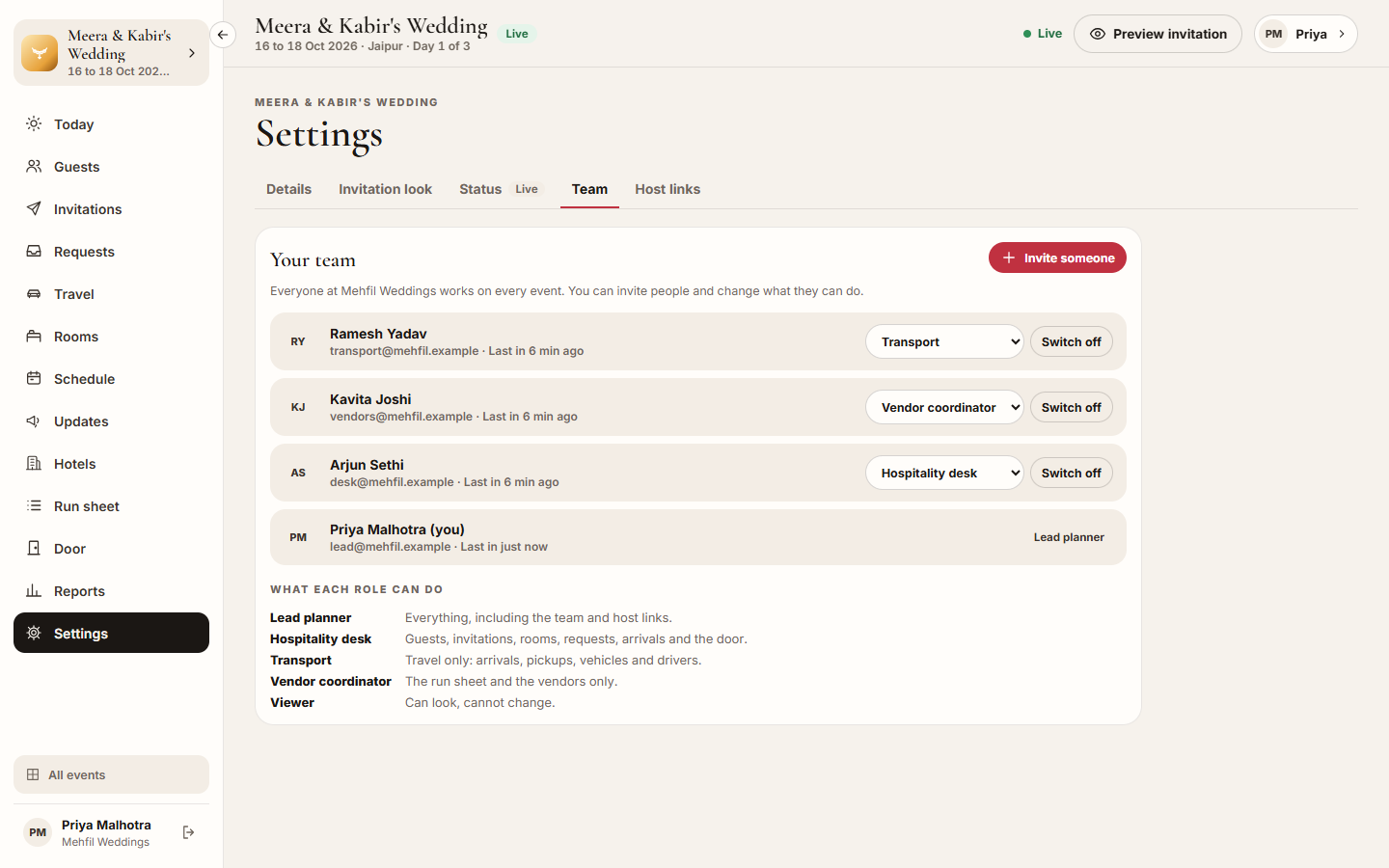
Task: Select the Team tab
Action: (x=589, y=189)
